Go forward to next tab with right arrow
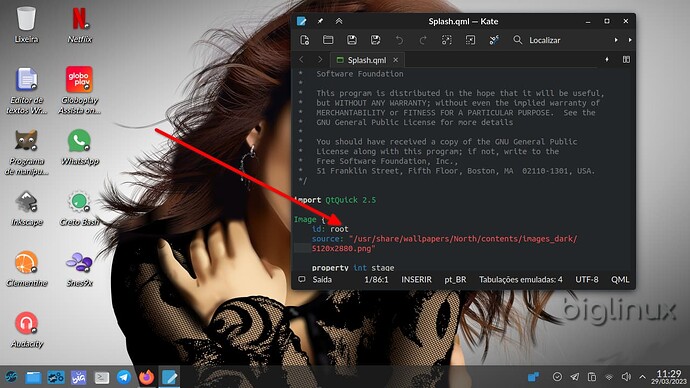The image size is (690, 388). [320, 60]
